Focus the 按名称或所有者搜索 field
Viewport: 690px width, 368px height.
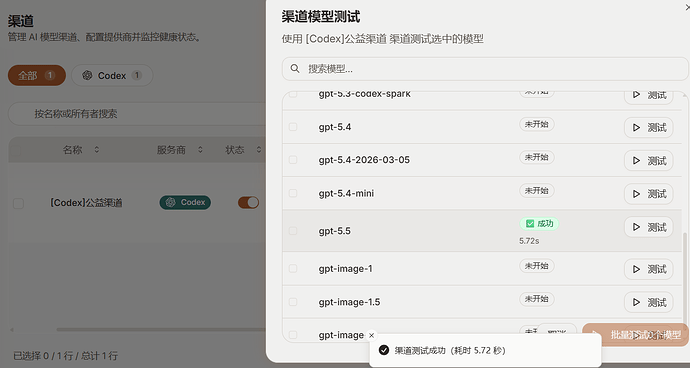(x=136, y=114)
